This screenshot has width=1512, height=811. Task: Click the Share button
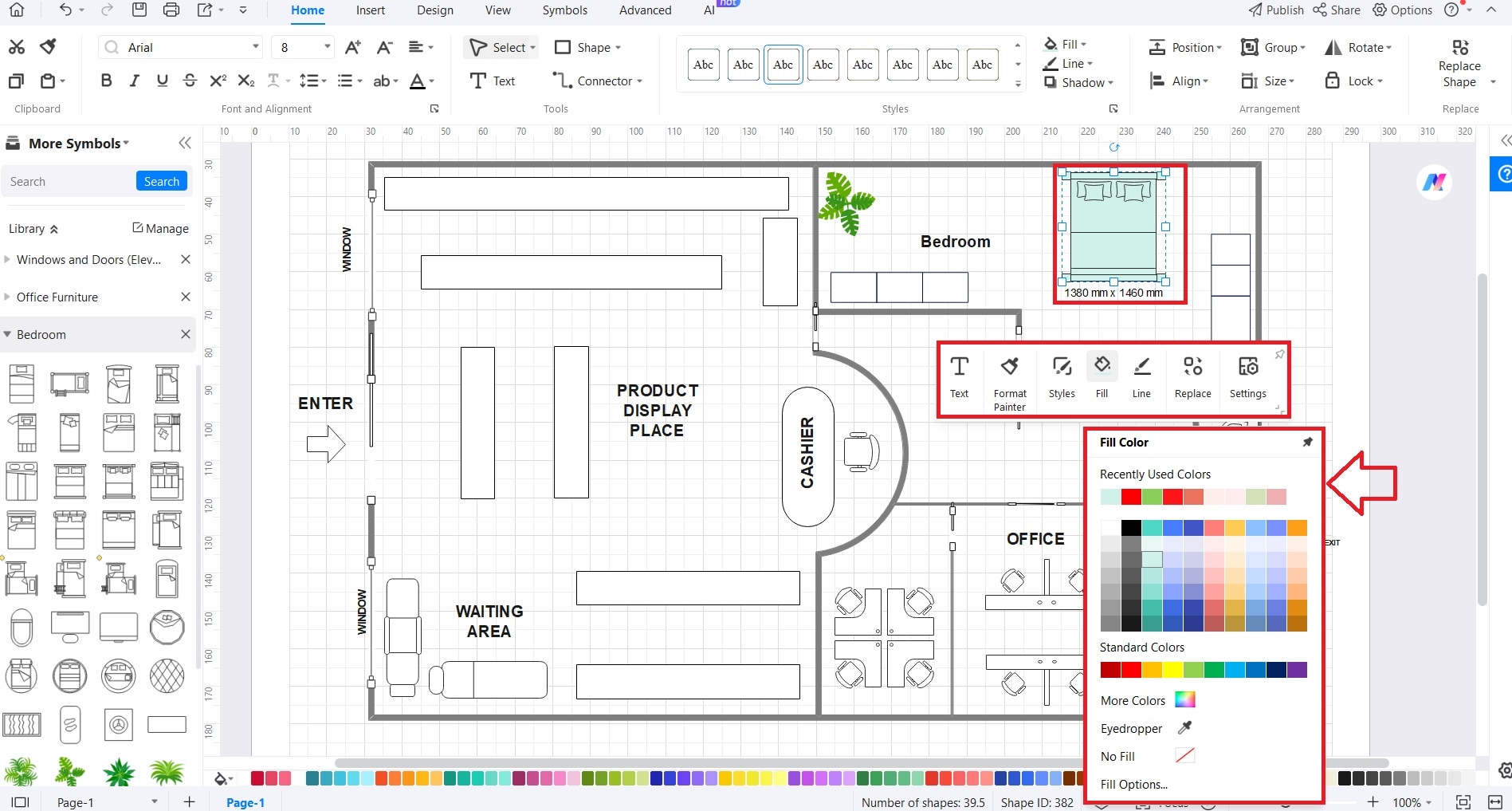click(1337, 10)
